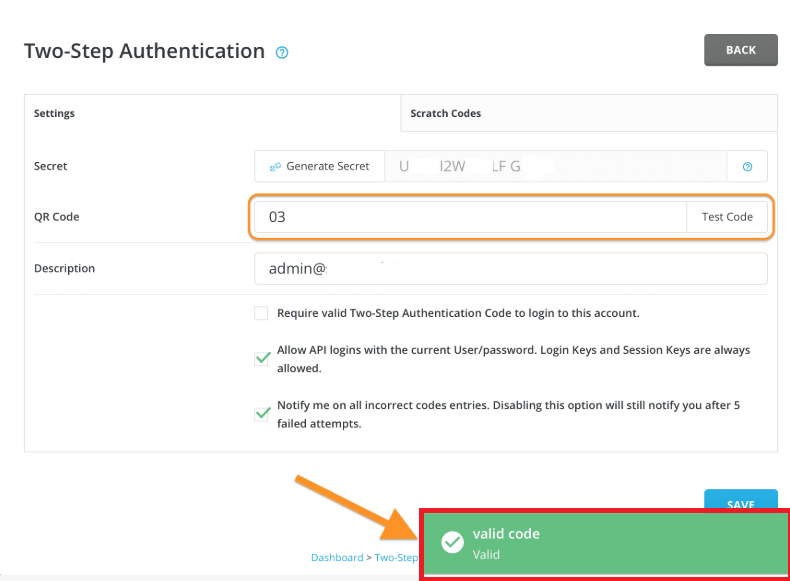Click the Allow API logins label text
790x581 pixels.
[513, 359]
